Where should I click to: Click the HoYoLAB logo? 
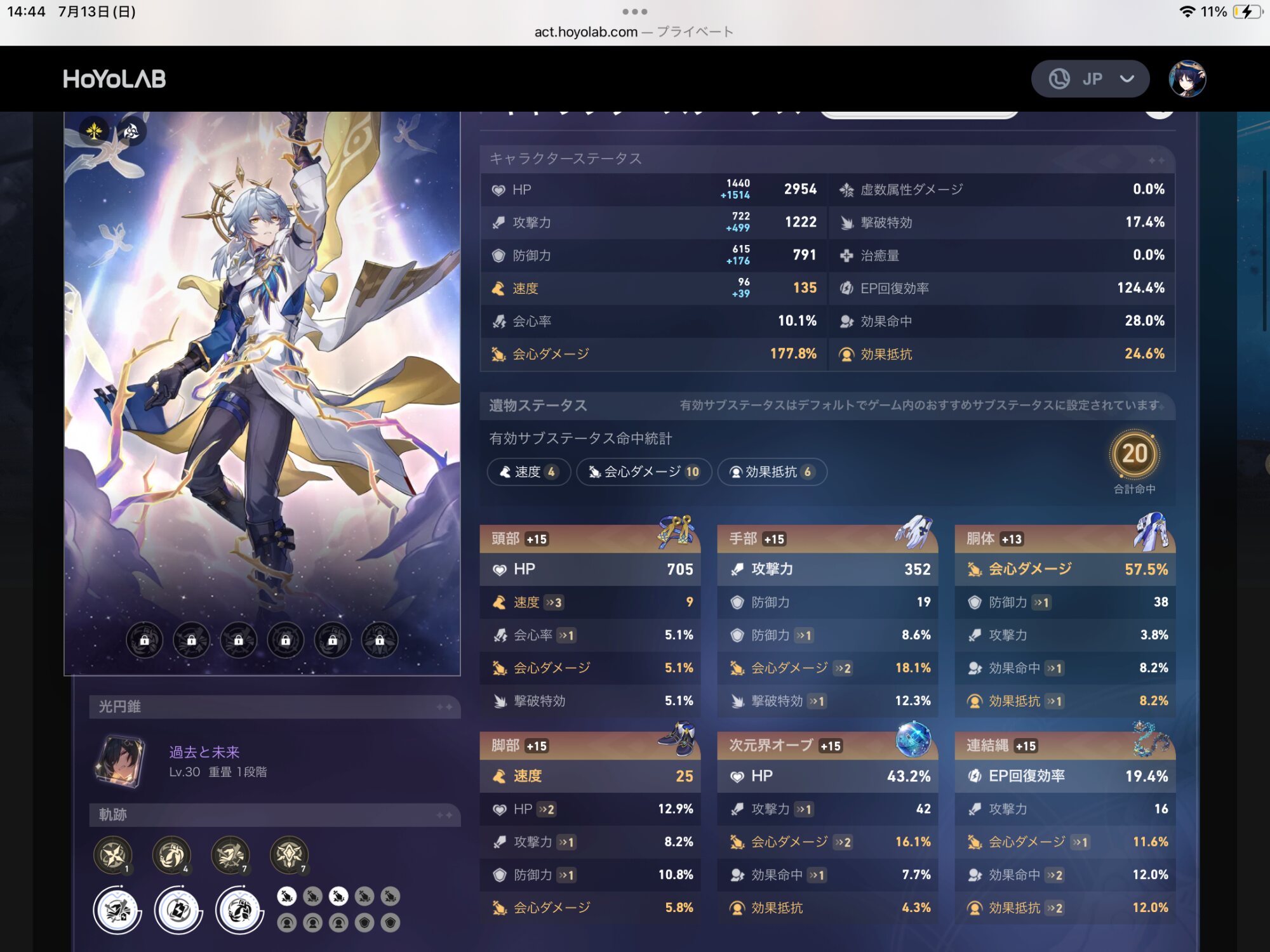(x=114, y=79)
